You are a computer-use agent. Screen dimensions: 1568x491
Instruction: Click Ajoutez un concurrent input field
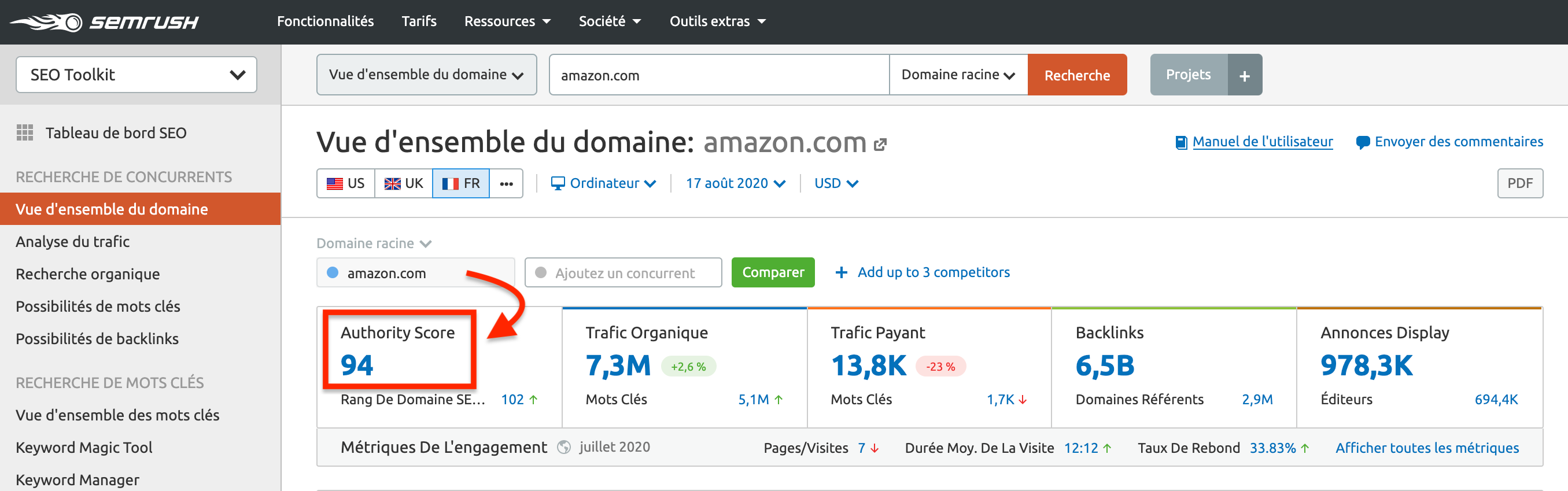pyautogui.click(x=623, y=272)
